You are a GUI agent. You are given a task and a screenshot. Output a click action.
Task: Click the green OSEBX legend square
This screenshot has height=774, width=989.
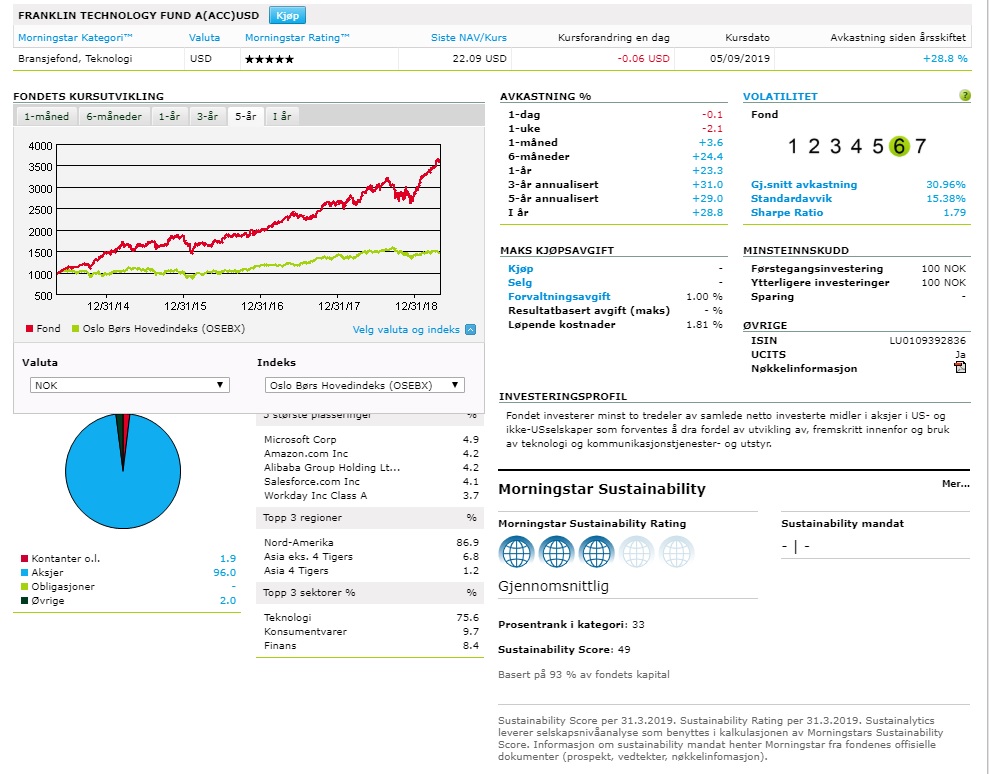tap(76, 329)
